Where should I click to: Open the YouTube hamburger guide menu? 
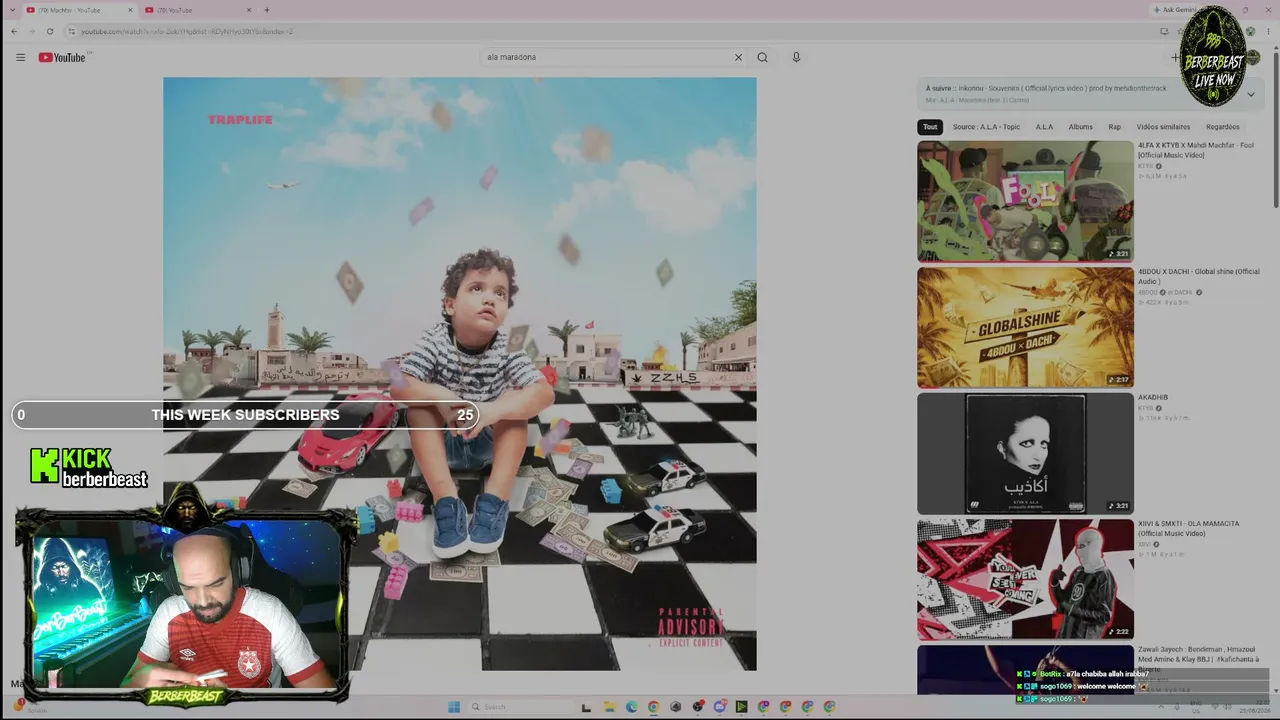click(x=20, y=57)
